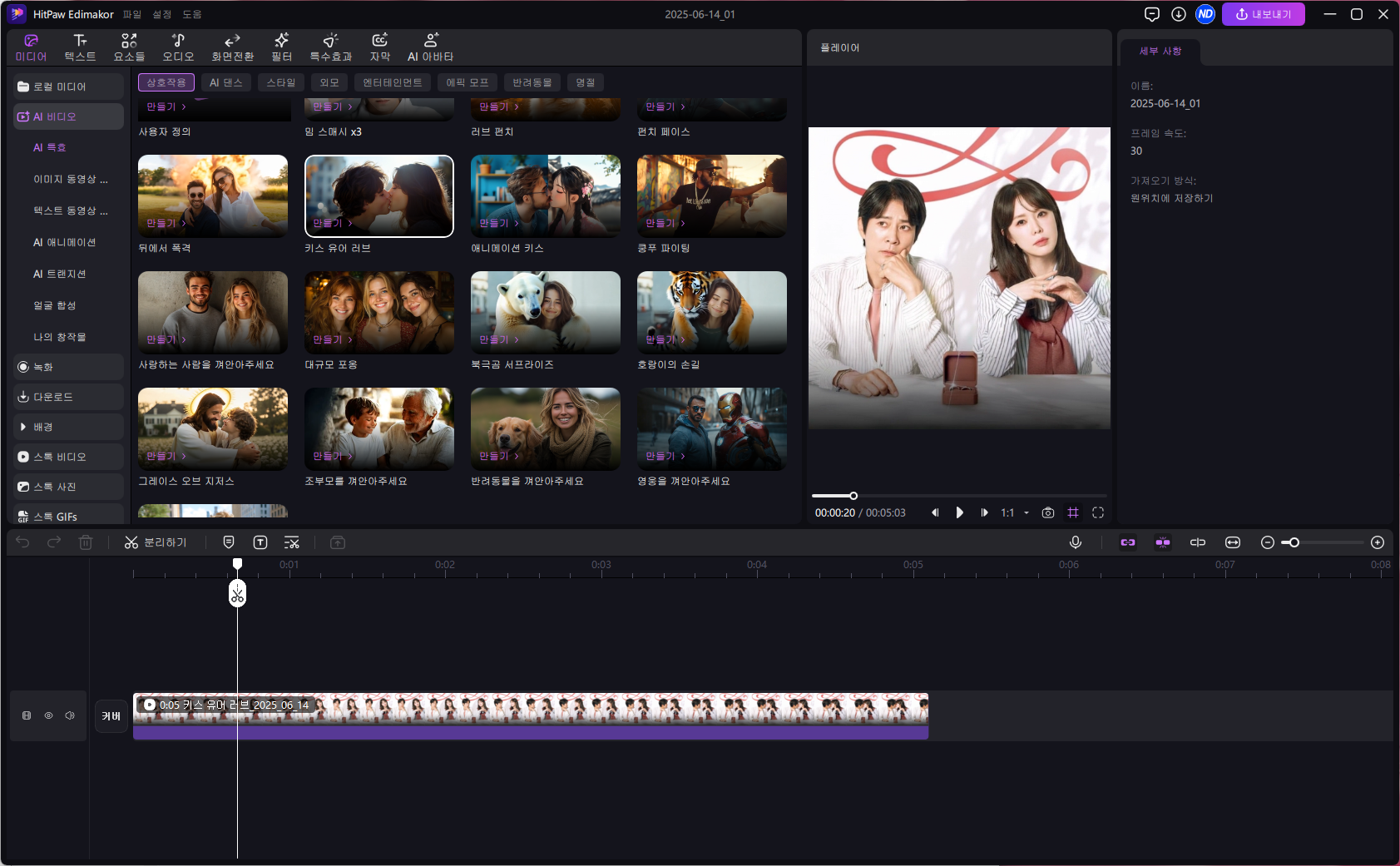Click the 분리하기 split button
The image size is (1400, 866).
click(156, 542)
